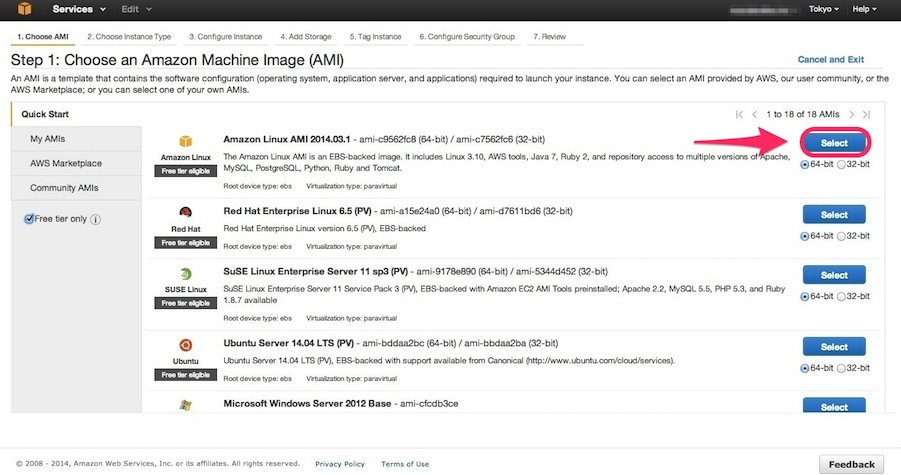The width and height of the screenshot is (901, 475).
Task: Click the Free tier info icon
Action: point(96,220)
